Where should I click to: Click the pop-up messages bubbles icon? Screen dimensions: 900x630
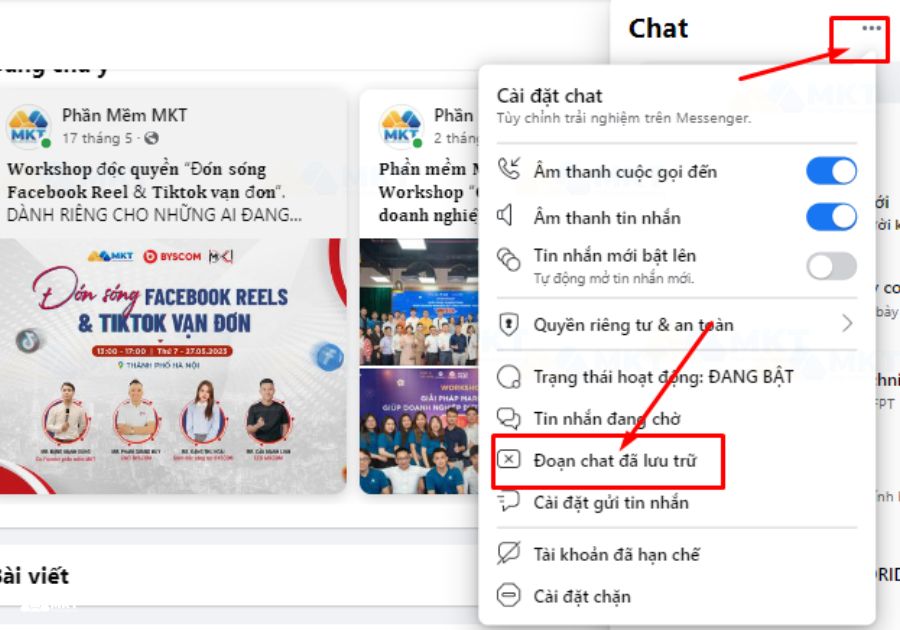click(509, 259)
